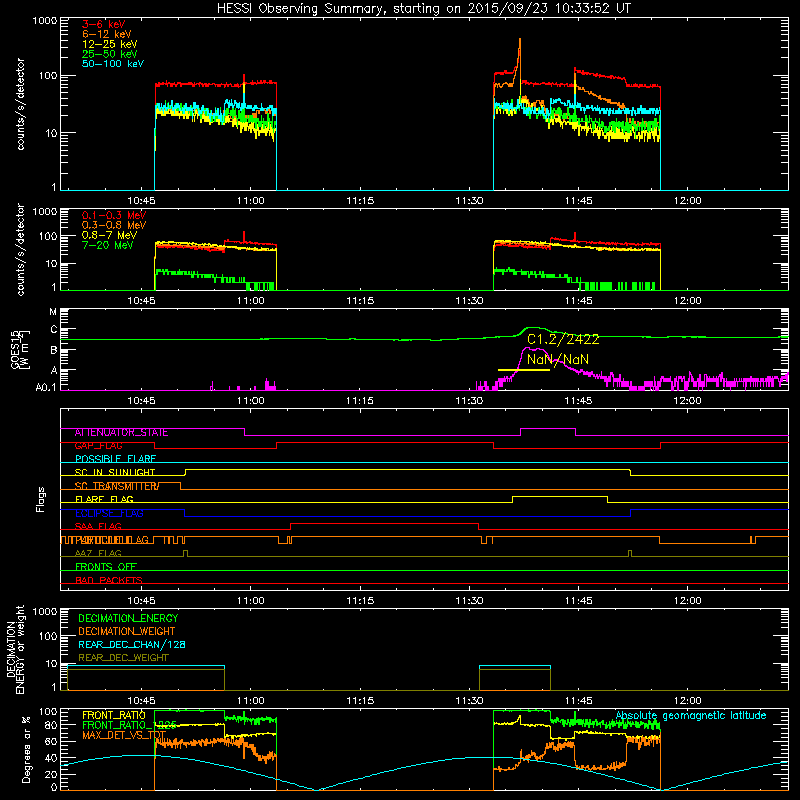
Task: Click the yellow flare interval bar under NaN/NaN
Action: click(x=524, y=369)
